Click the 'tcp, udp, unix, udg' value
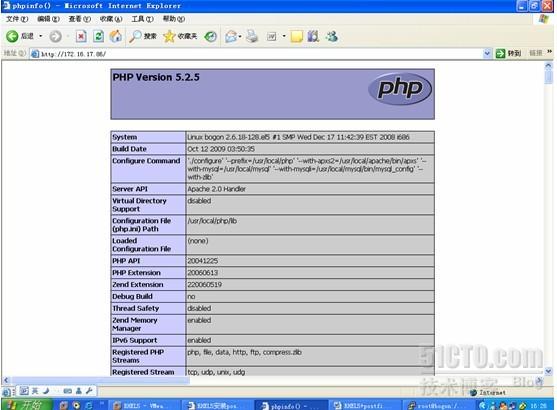Screen dimensions: 557x410 (216, 372)
